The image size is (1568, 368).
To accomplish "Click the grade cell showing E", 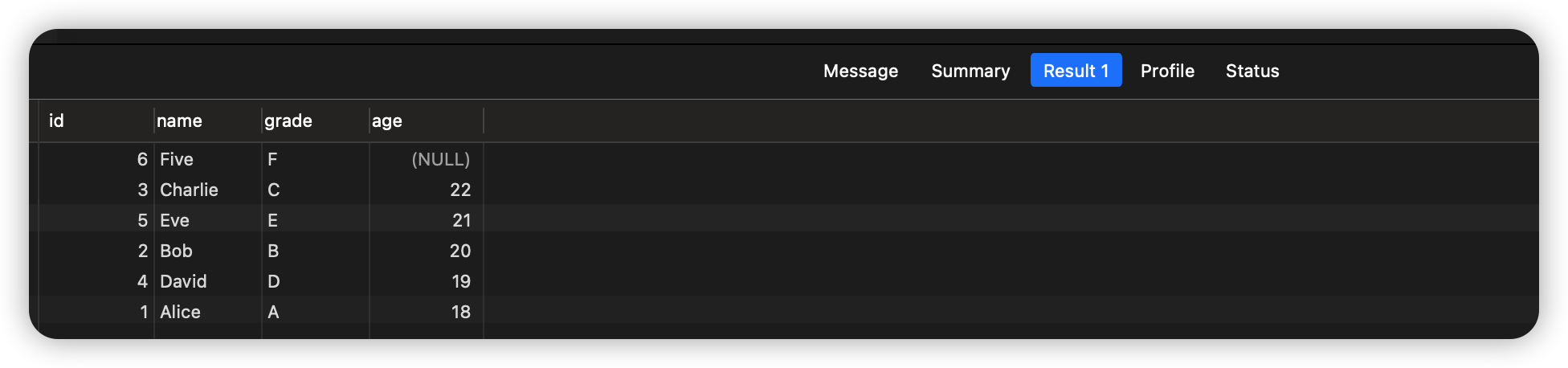I will coord(273,220).
